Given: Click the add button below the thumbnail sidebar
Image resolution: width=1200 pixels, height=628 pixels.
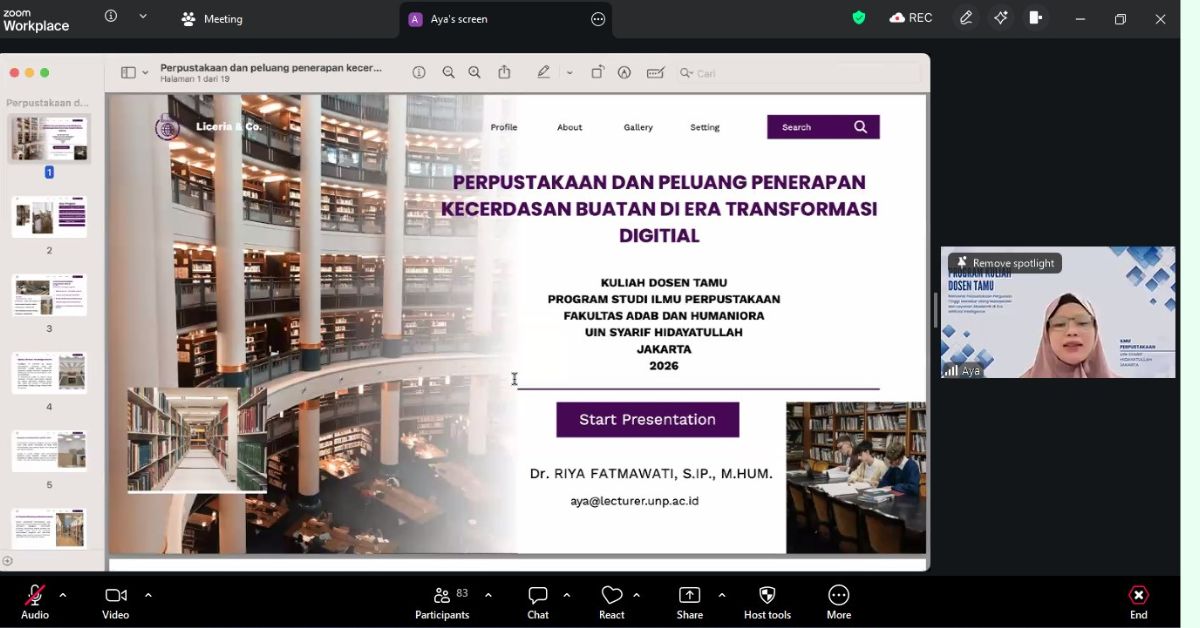Looking at the screenshot, I should 8,561.
